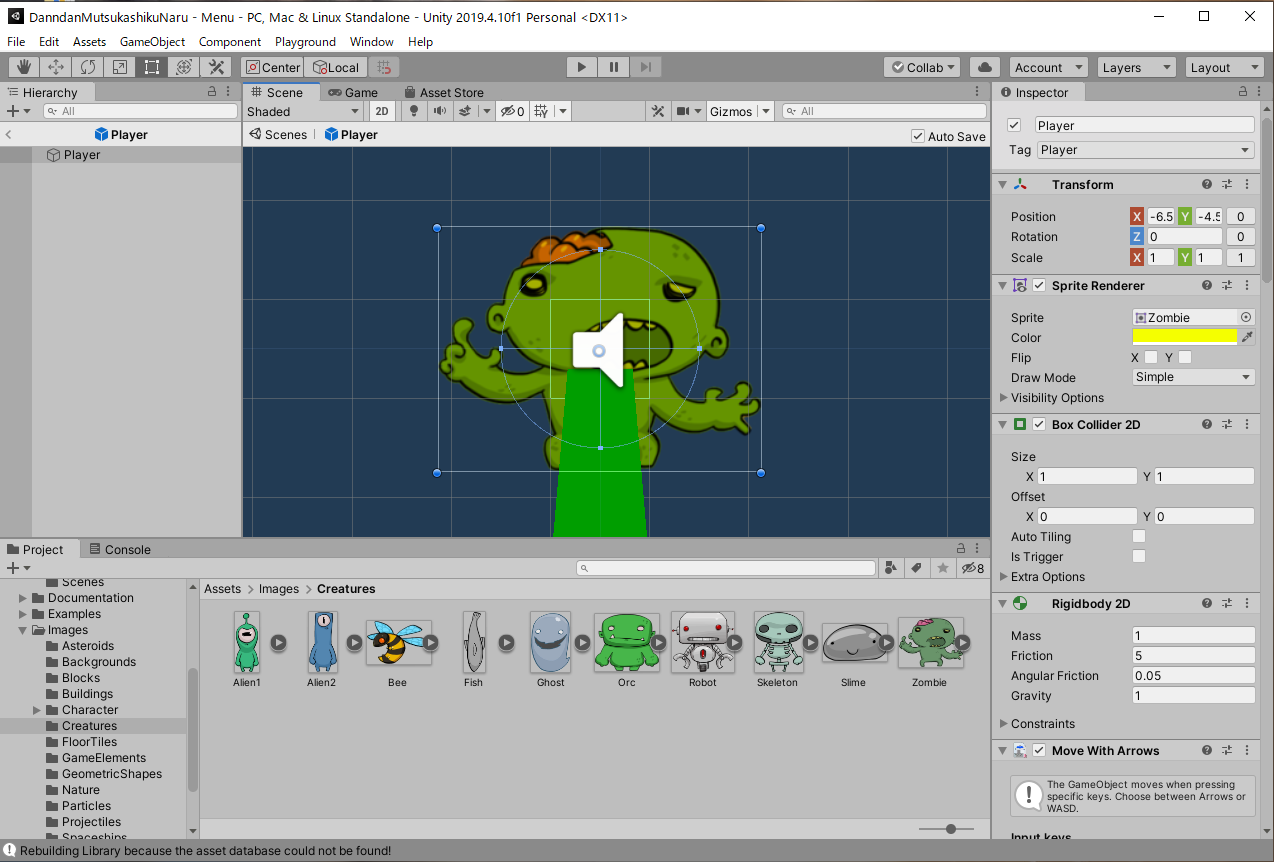Search project by label icon
Screen dimensions: 1274x862
[x=916, y=568]
